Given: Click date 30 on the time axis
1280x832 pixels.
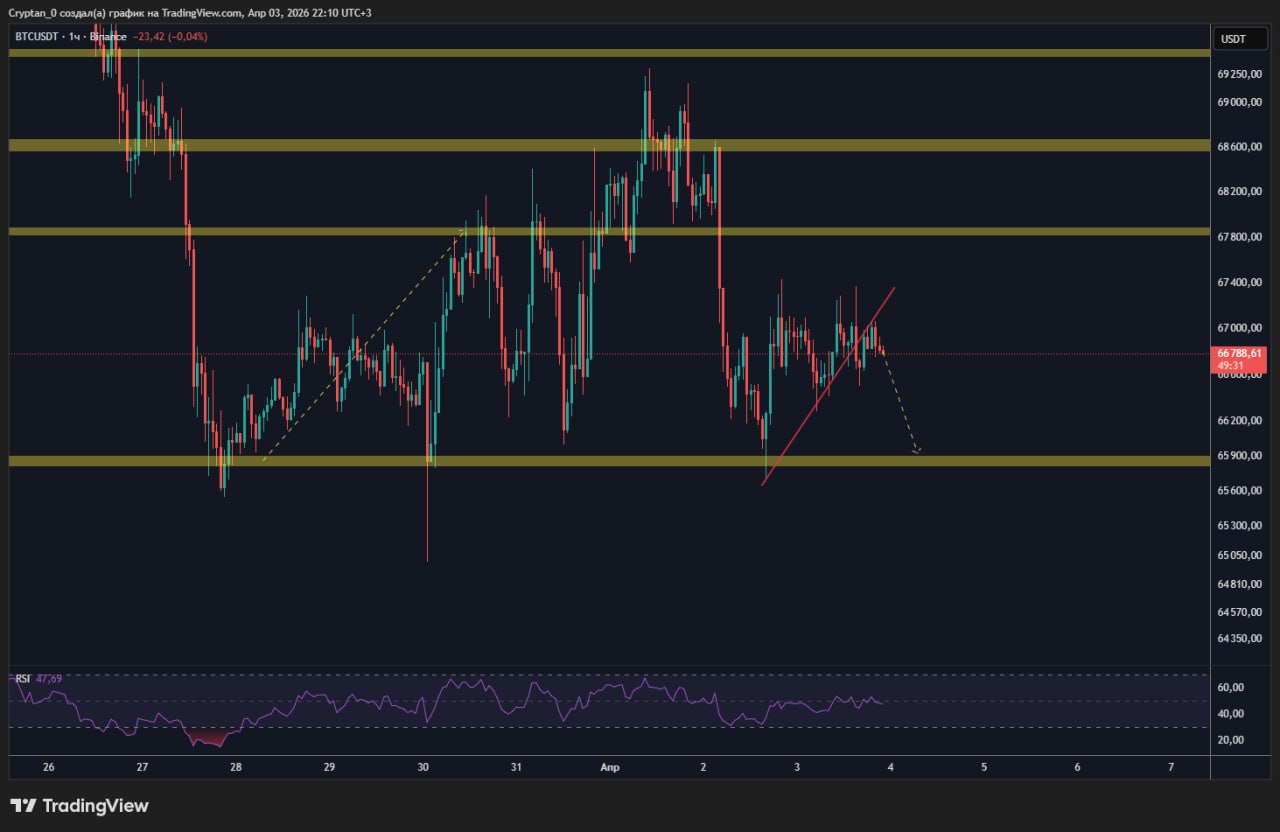Looking at the screenshot, I should pos(423,767).
